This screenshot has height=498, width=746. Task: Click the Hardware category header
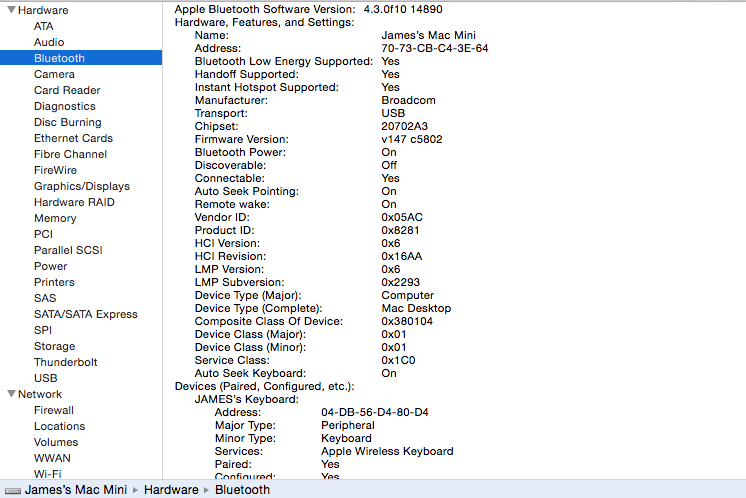(x=43, y=10)
